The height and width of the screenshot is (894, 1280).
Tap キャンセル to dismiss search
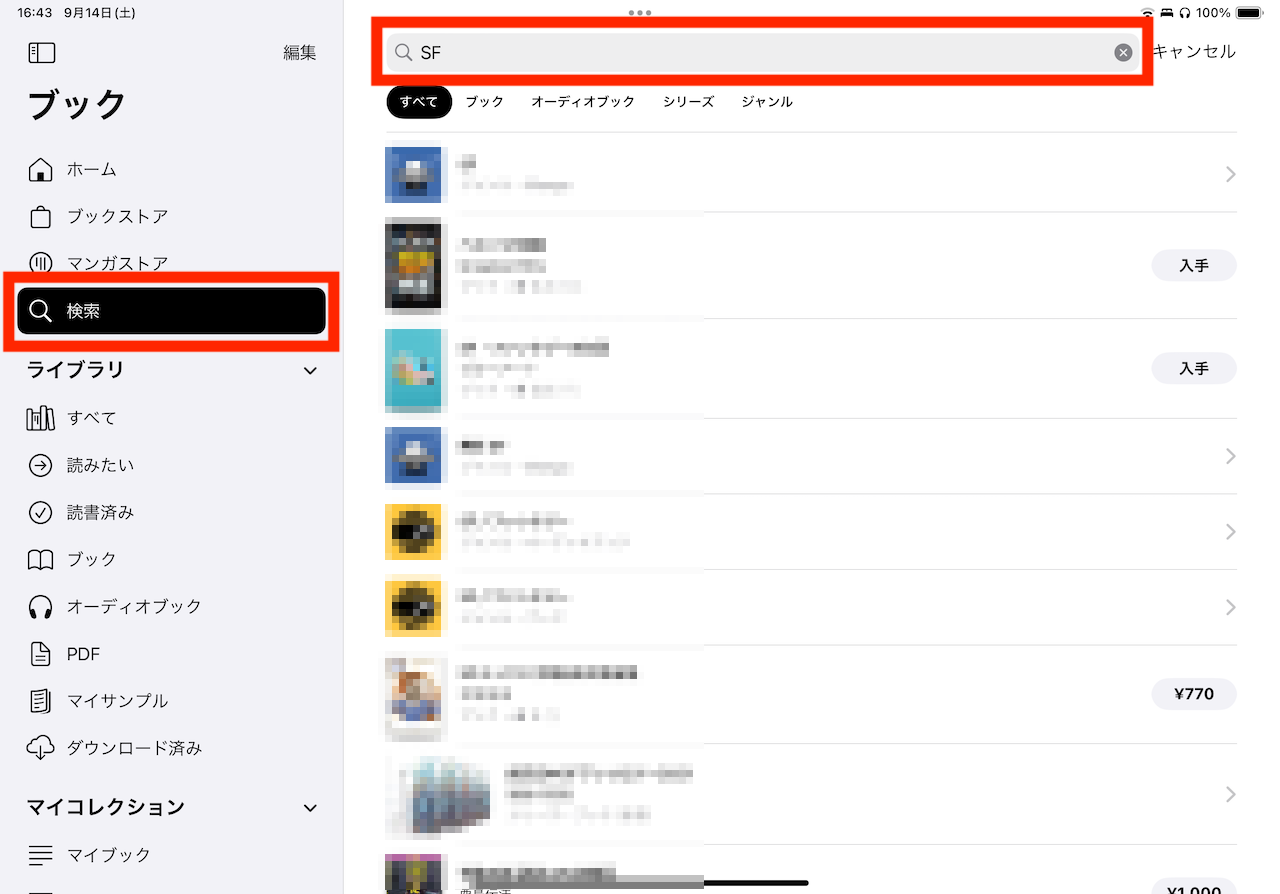click(1194, 52)
